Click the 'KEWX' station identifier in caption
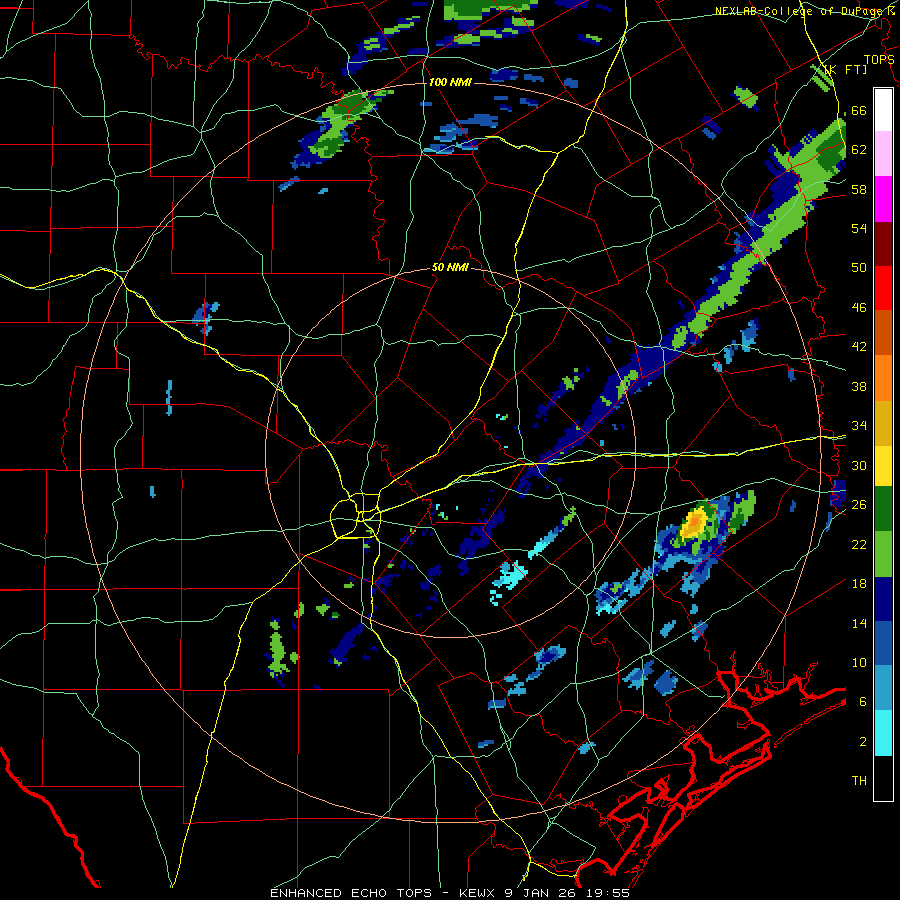This screenshot has height=900, width=900. click(x=478, y=893)
